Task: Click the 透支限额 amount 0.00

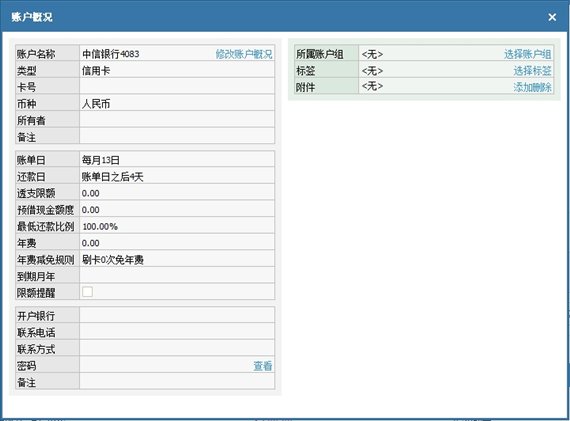Action: [x=91, y=193]
